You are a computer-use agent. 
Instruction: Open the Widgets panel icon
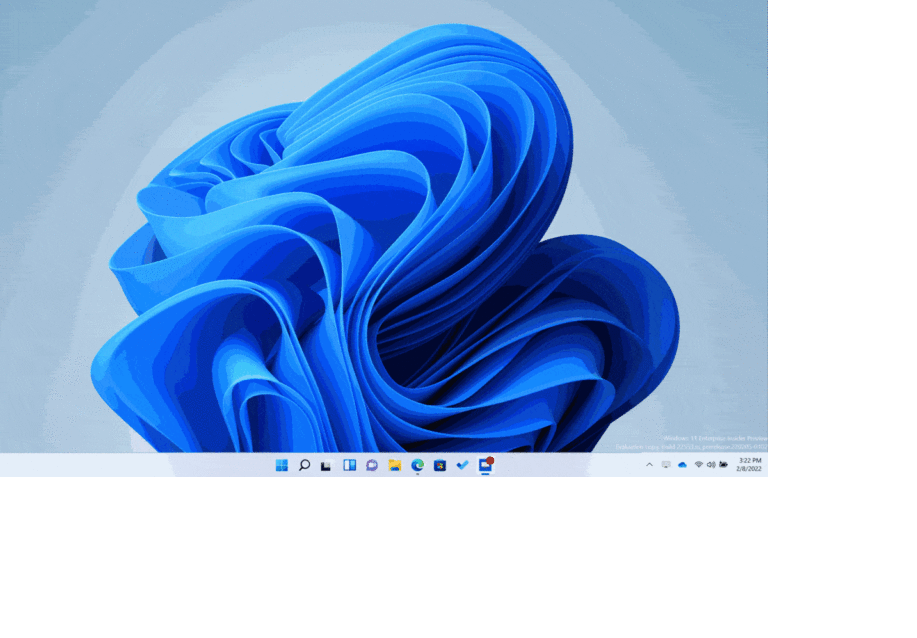(x=349, y=465)
